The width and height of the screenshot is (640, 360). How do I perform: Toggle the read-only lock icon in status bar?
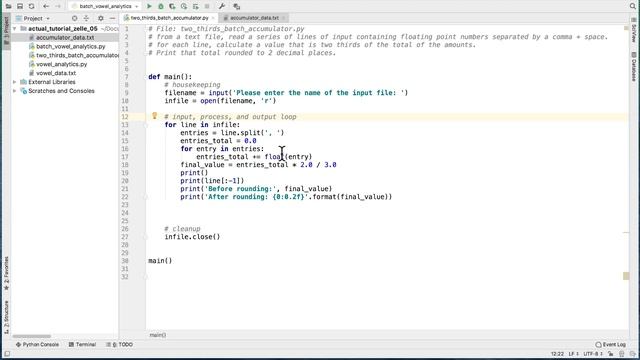(x=611, y=354)
